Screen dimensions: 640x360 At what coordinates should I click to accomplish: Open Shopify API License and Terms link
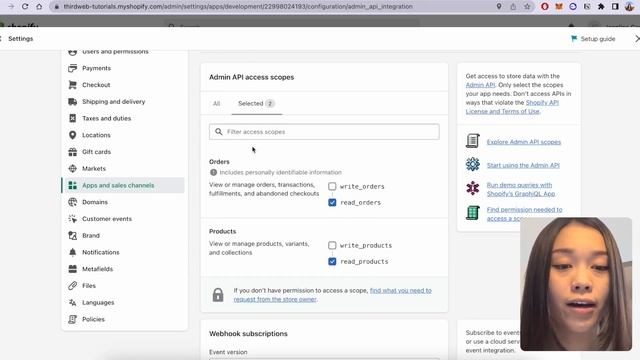click(x=512, y=107)
